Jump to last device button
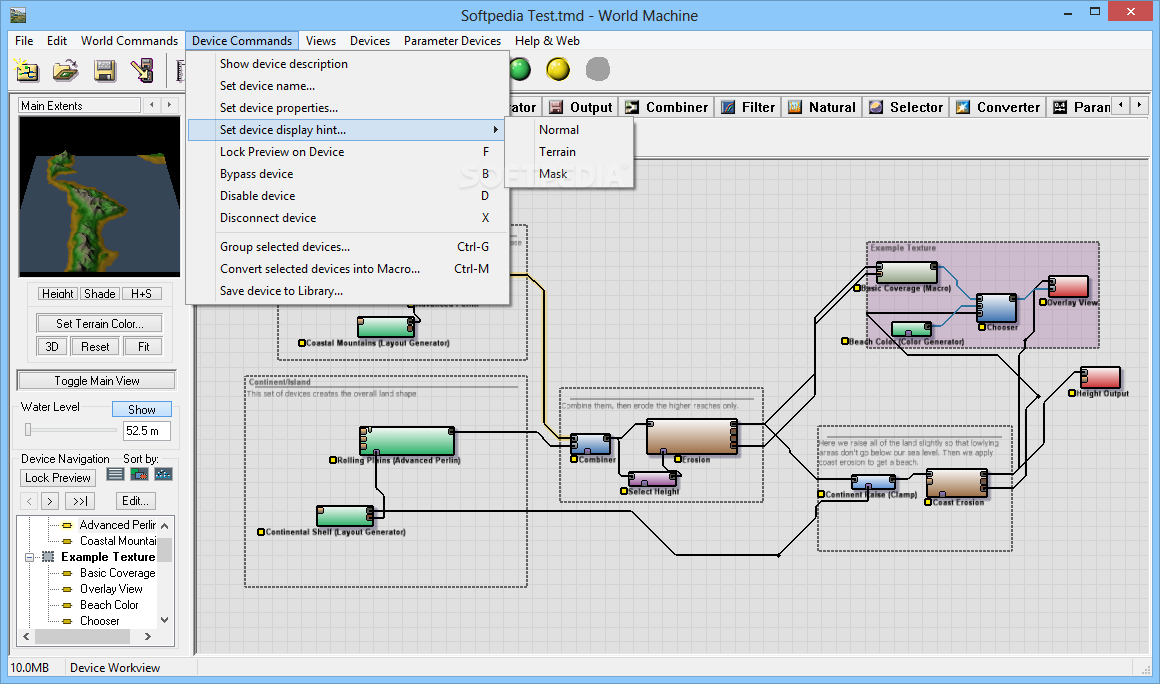The width and height of the screenshot is (1160, 684). [80, 501]
